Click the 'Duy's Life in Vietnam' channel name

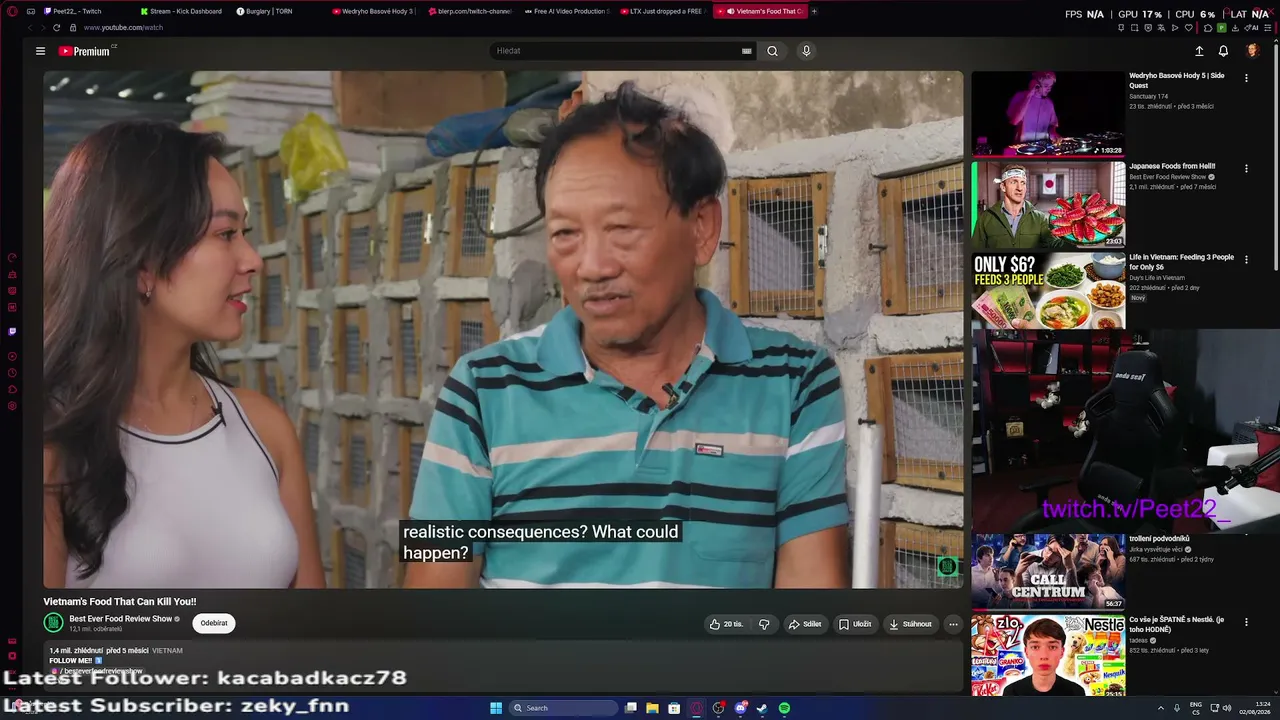(1157, 278)
